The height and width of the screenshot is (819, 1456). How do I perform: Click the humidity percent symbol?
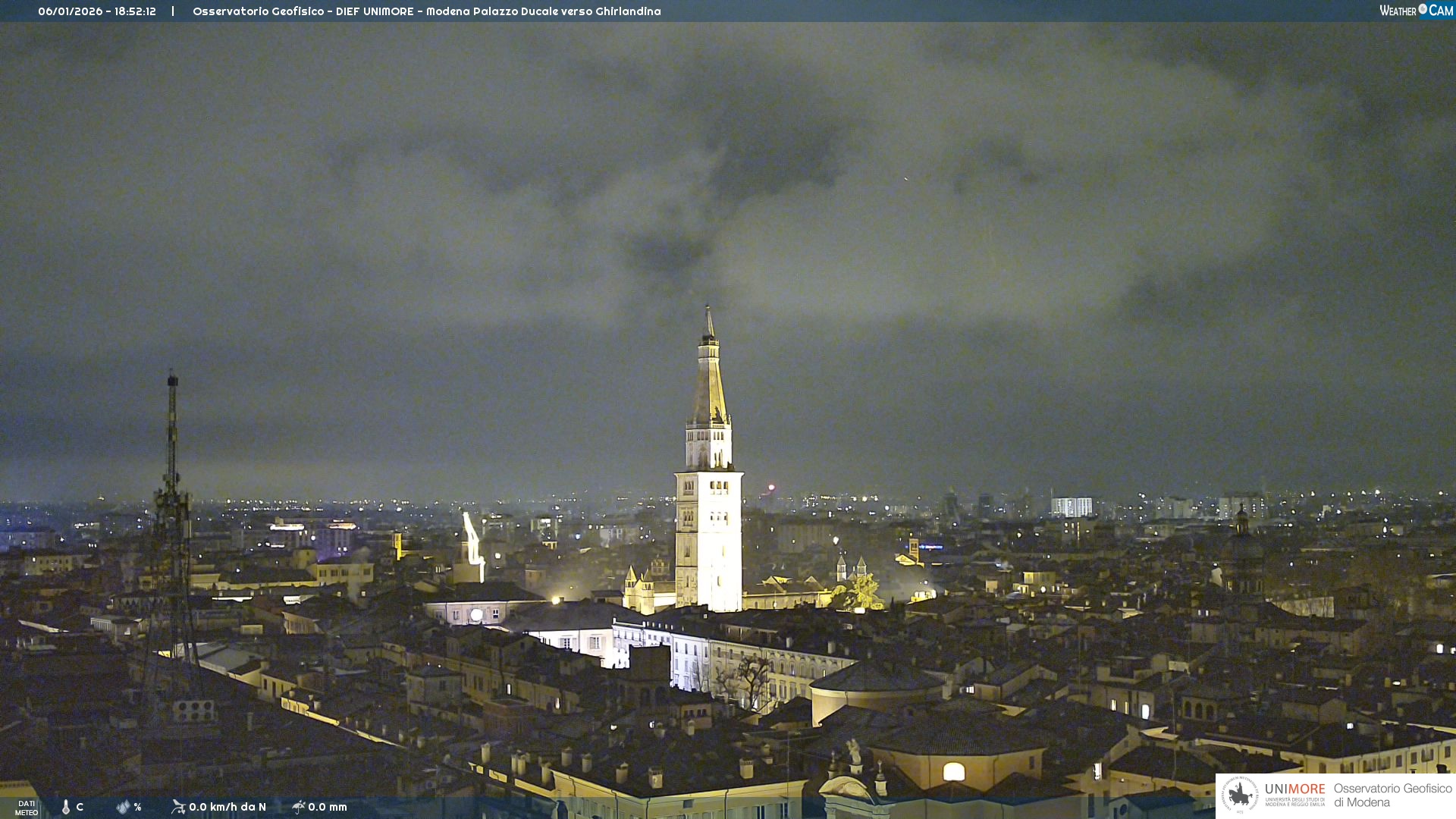pos(137,807)
